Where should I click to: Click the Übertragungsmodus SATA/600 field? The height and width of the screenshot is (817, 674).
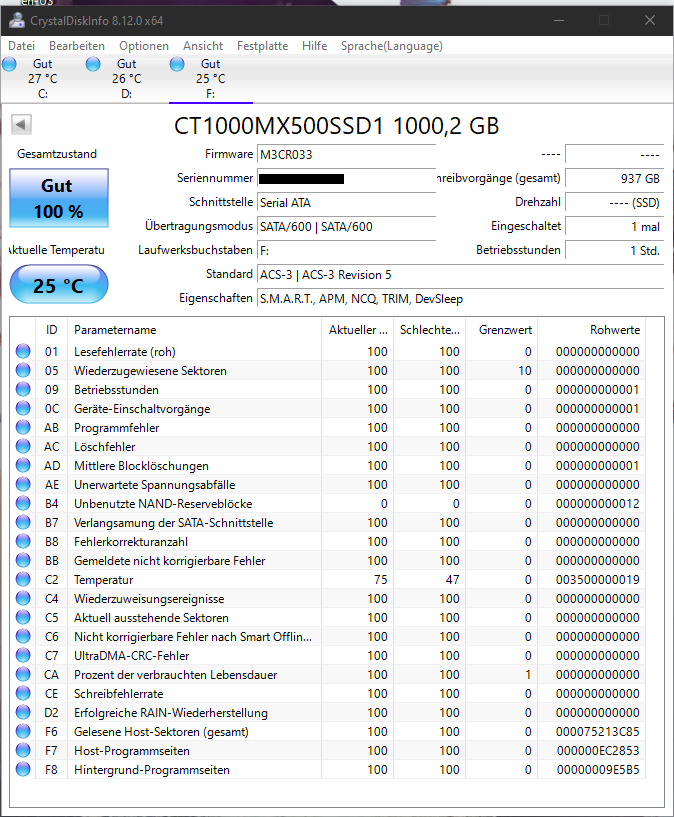pos(346,227)
